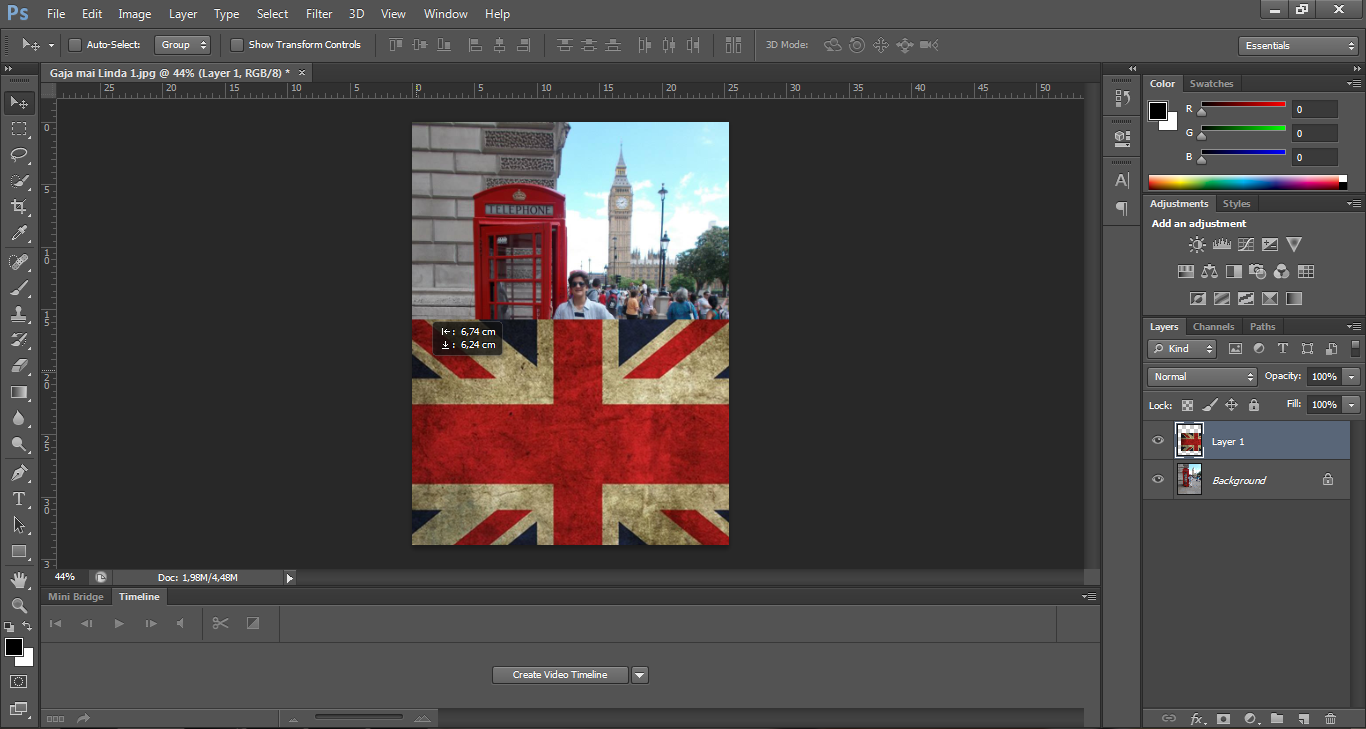Image resolution: width=1366 pixels, height=729 pixels.
Task: Open the Fill slider dropdown arrow
Action: click(1352, 405)
